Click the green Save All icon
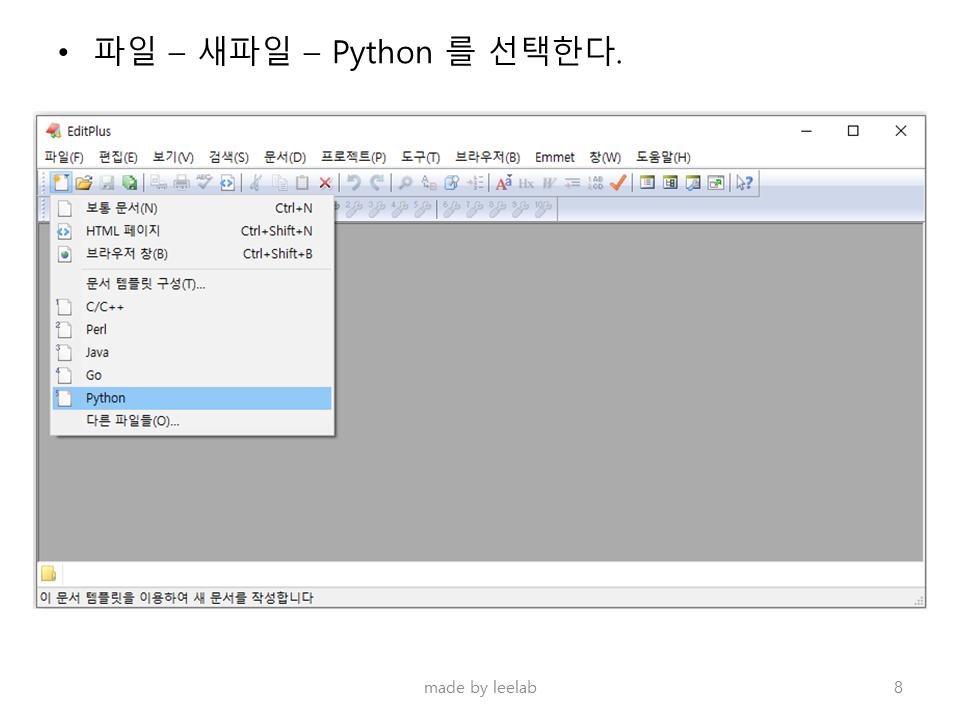This screenshot has height=720, width=960. 129,182
